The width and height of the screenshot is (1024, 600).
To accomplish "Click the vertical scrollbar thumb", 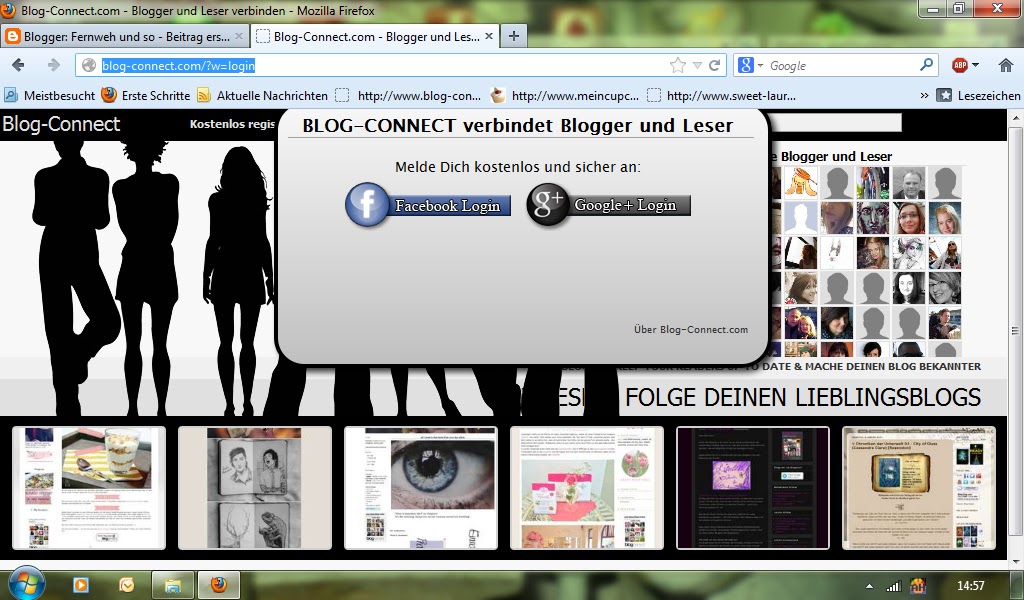I will tap(1016, 331).
